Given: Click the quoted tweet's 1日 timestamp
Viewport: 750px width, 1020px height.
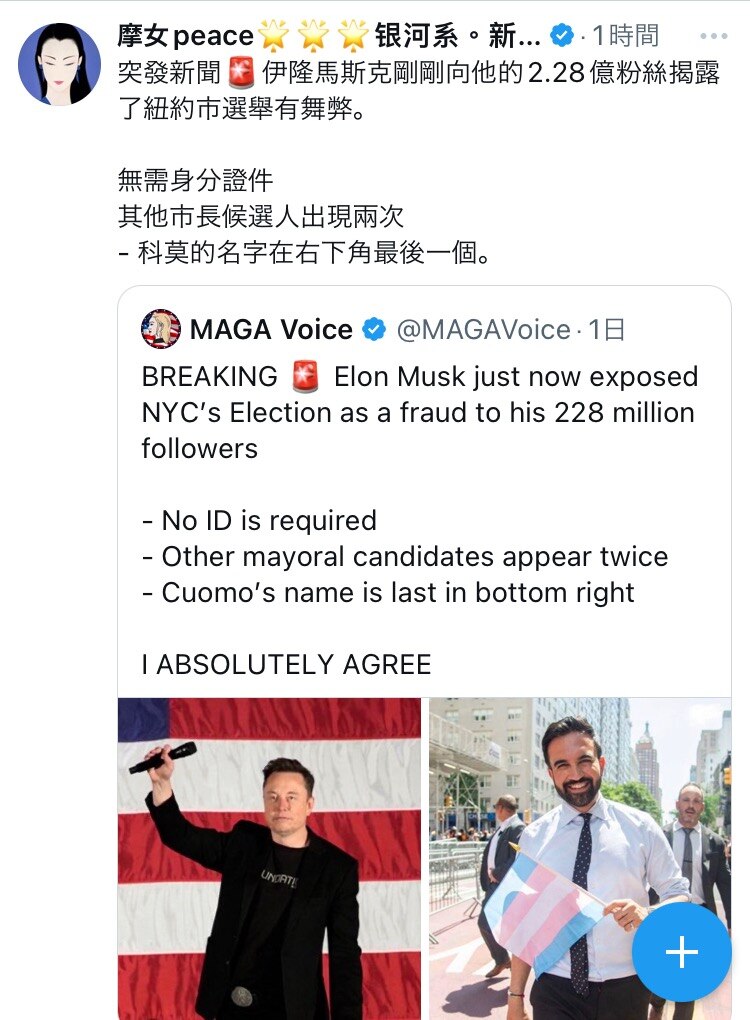Looking at the screenshot, I should (607, 329).
